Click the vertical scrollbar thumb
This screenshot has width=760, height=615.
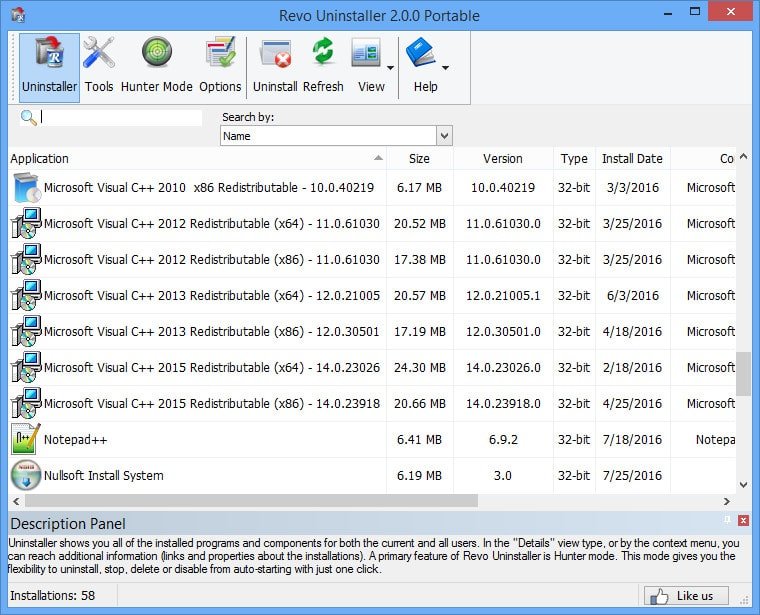pyautogui.click(x=743, y=374)
